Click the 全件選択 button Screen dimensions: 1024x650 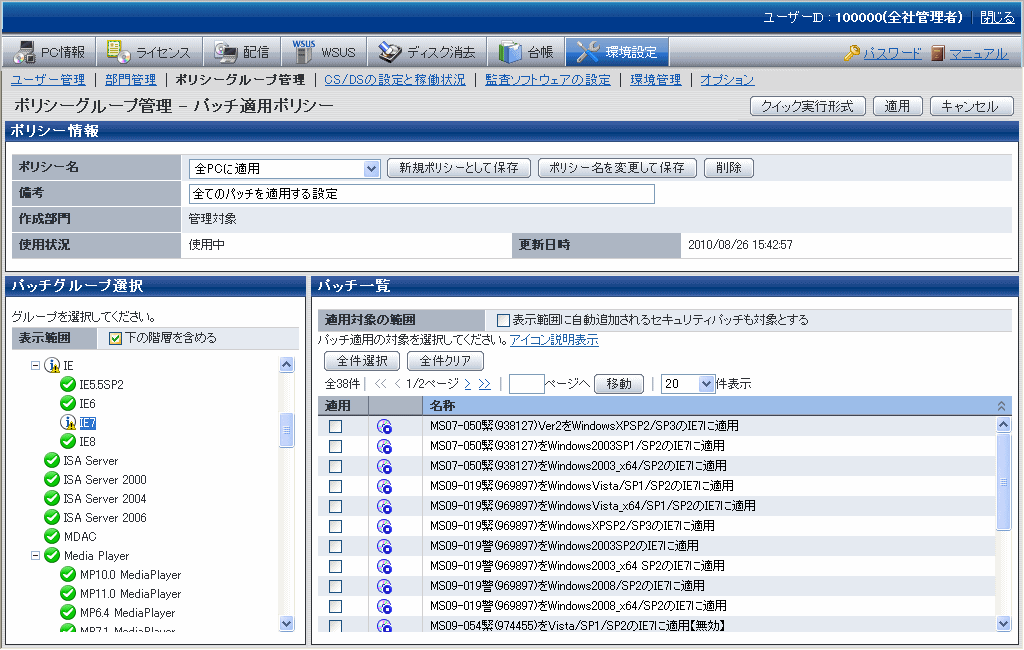tap(362, 361)
